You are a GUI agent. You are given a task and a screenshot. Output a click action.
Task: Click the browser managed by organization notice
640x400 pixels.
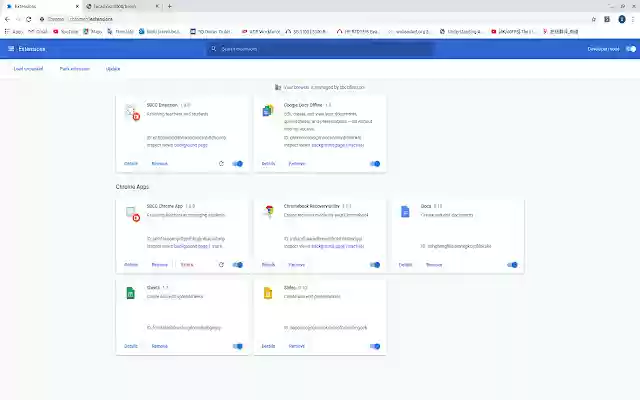pyautogui.click(x=320, y=87)
